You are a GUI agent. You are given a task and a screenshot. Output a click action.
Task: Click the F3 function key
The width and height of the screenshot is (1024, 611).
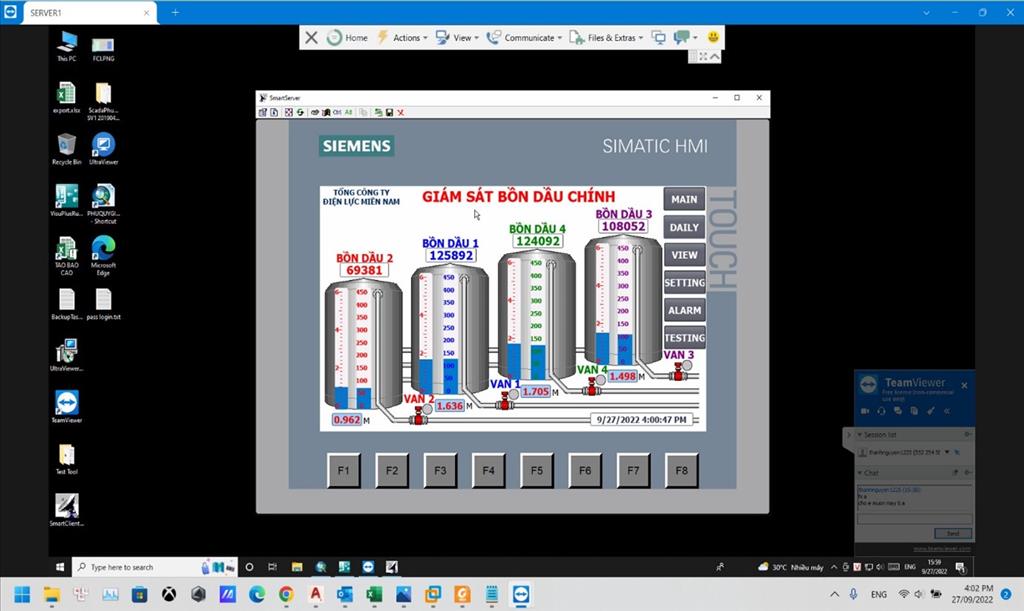(x=440, y=470)
